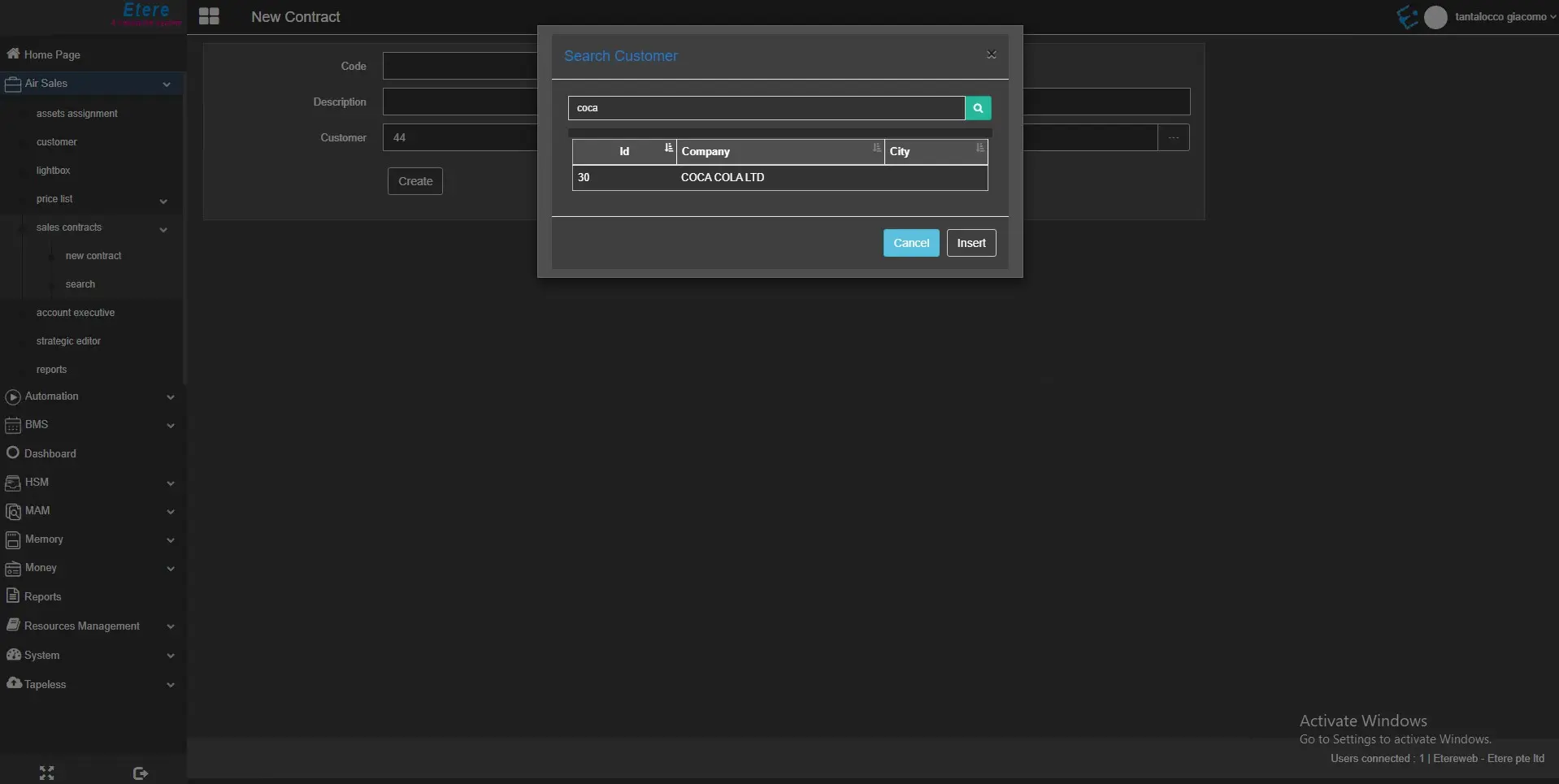Click the user avatar circle icon
The image size is (1559, 784).
click(x=1435, y=17)
